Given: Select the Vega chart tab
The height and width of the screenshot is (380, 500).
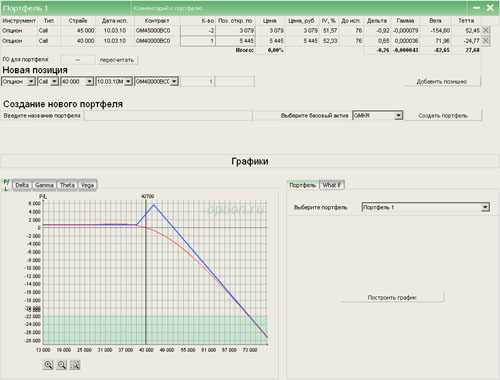Looking at the screenshot, I should click(87, 185).
